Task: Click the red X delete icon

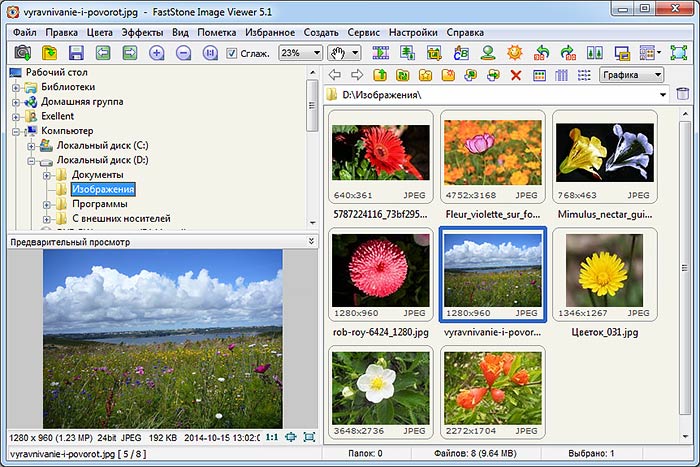Action: [x=516, y=75]
